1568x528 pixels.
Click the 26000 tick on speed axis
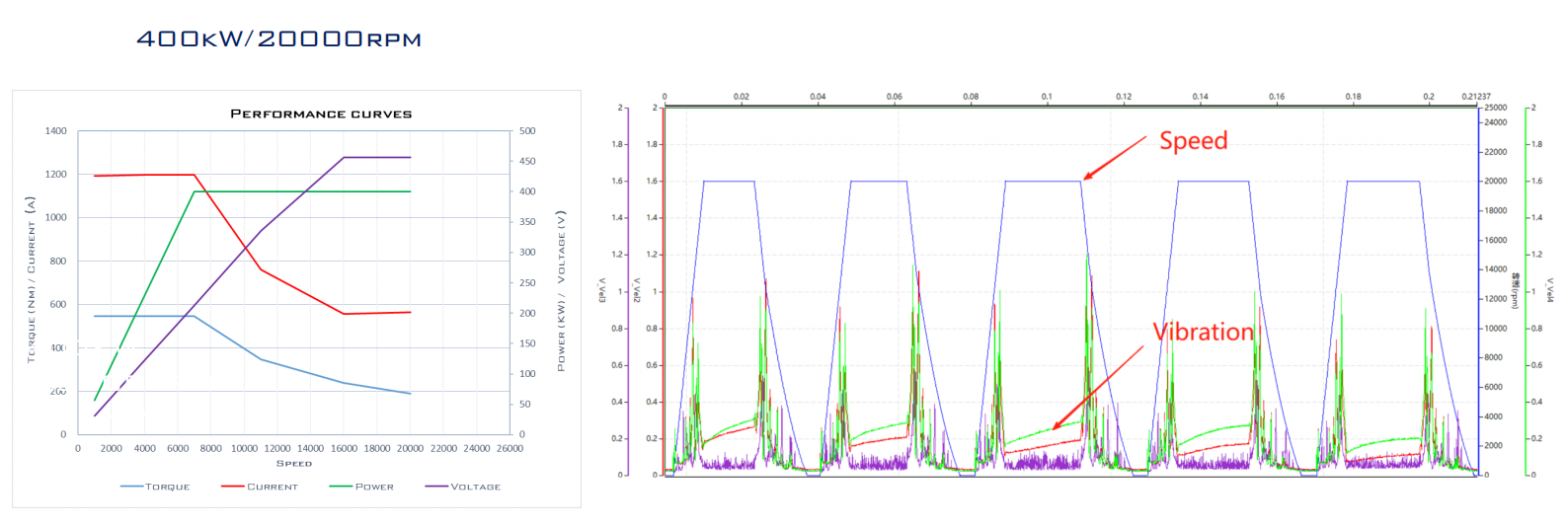click(x=510, y=448)
